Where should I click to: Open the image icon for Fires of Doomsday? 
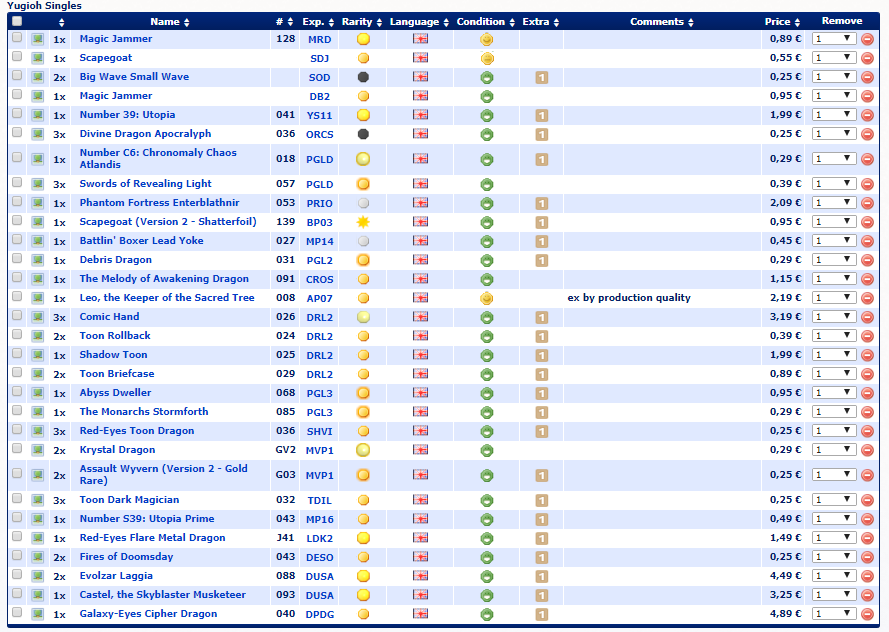pos(37,557)
